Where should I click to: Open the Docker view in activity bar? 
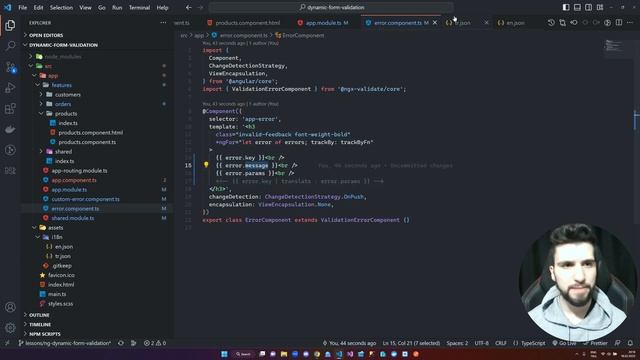pyautogui.click(x=10, y=129)
